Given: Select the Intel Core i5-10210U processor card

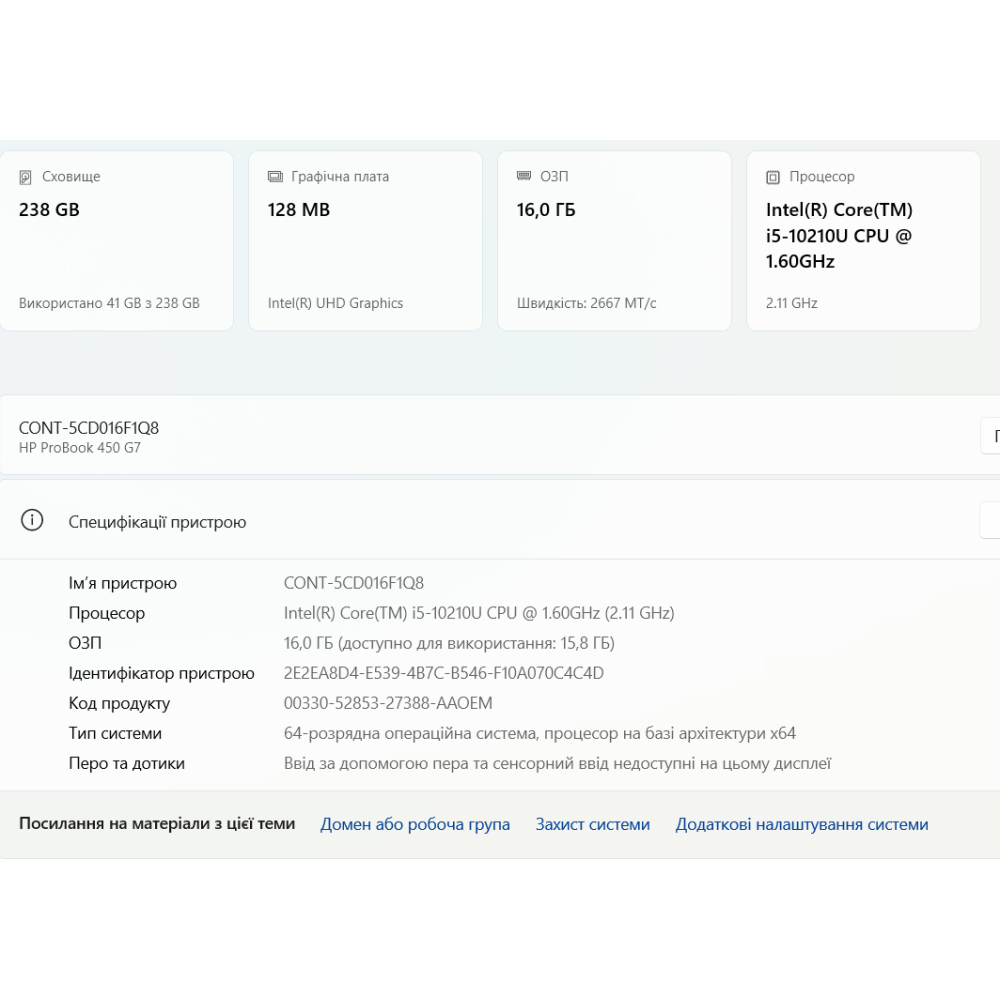Looking at the screenshot, I should [863, 240].
